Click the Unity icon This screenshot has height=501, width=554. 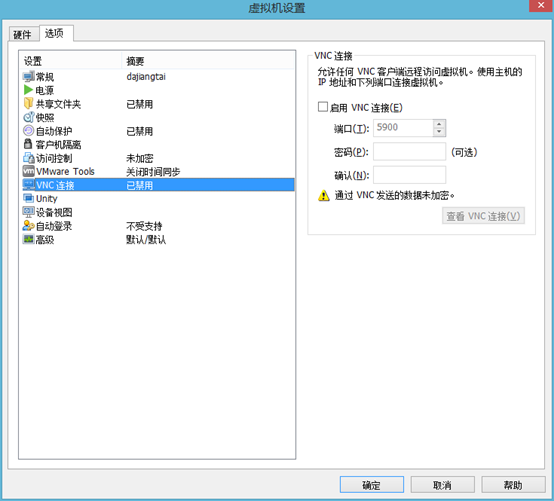(x=29, y=198)
